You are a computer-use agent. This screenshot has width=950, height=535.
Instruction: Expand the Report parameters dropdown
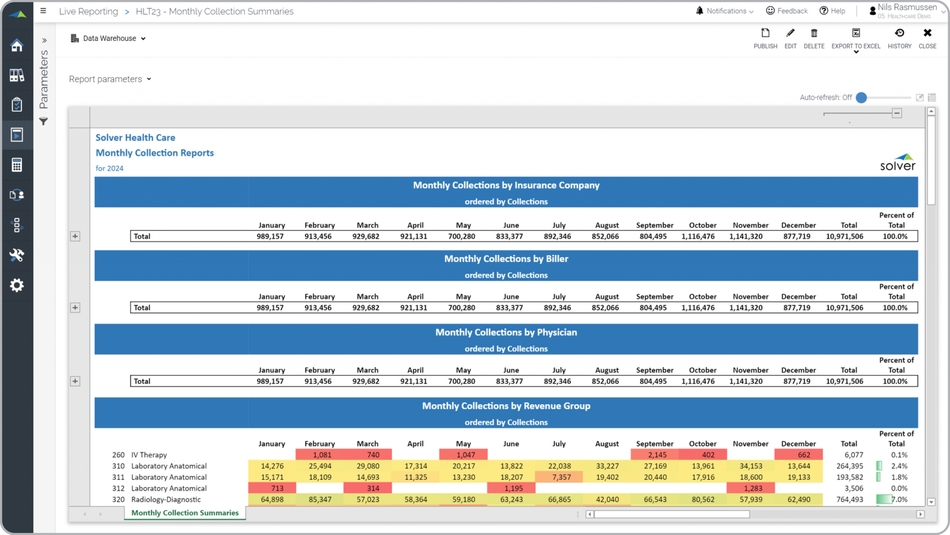pos(110,79)
